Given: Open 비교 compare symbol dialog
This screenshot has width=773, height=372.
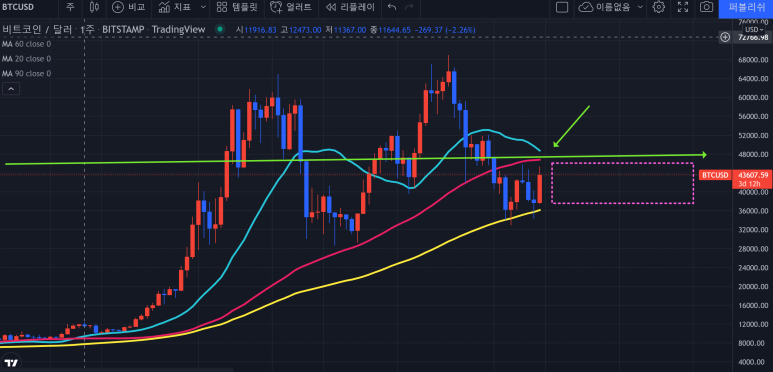Looking at the screenshot, I should point(129,7).
